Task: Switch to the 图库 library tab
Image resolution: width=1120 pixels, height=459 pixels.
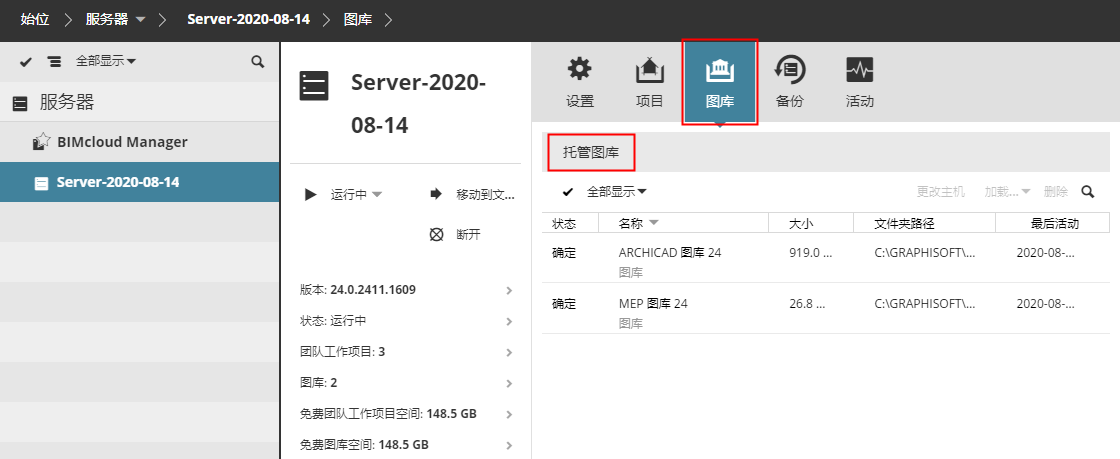Action: 719,83
